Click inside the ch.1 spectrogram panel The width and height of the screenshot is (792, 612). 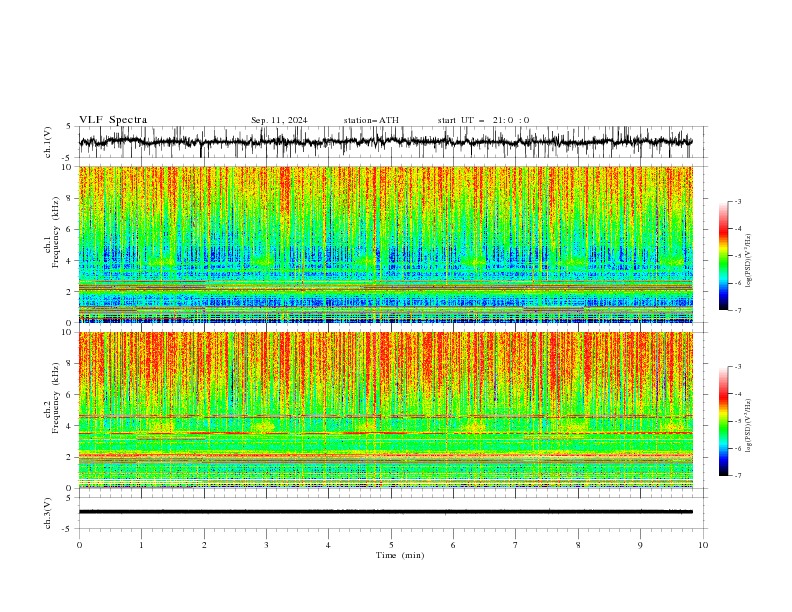pos(386,244)
